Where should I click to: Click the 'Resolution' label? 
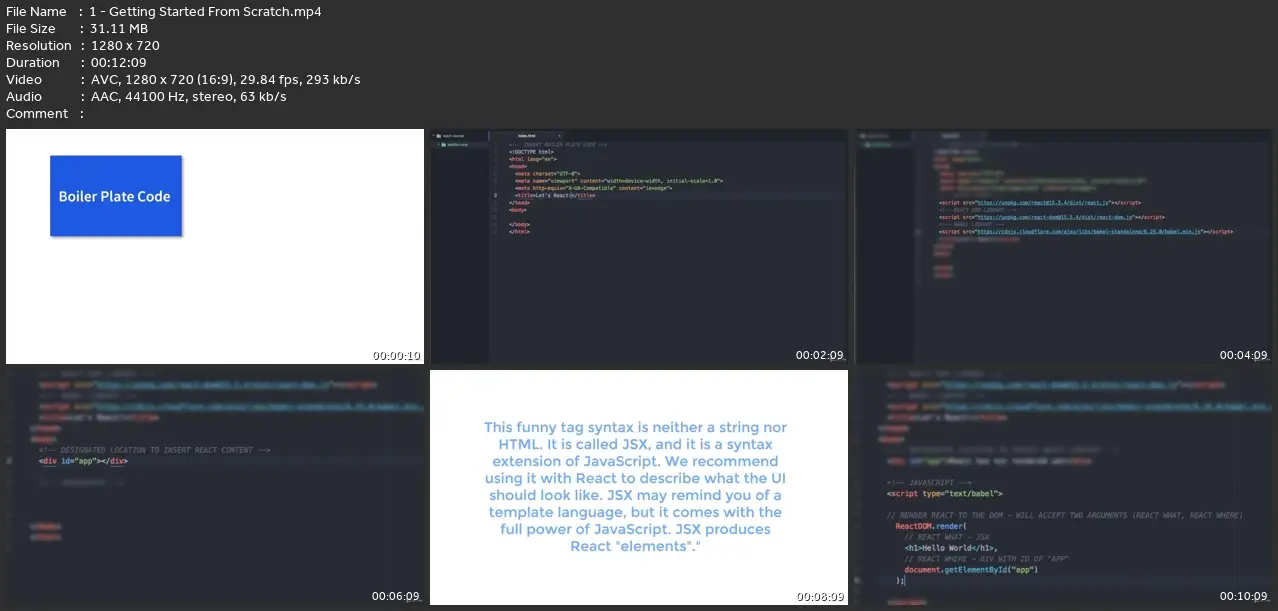[39, 45]
